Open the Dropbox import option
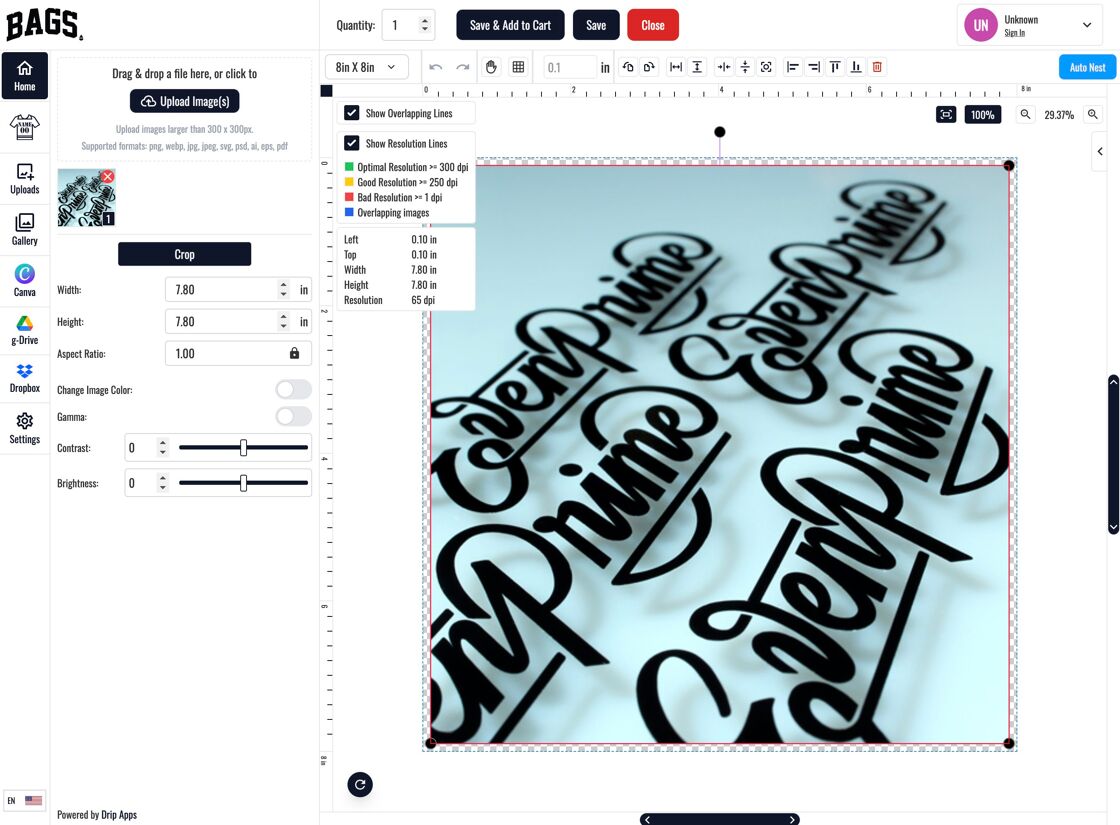This screenshot has width=1120, height=825. click(24, 379)
